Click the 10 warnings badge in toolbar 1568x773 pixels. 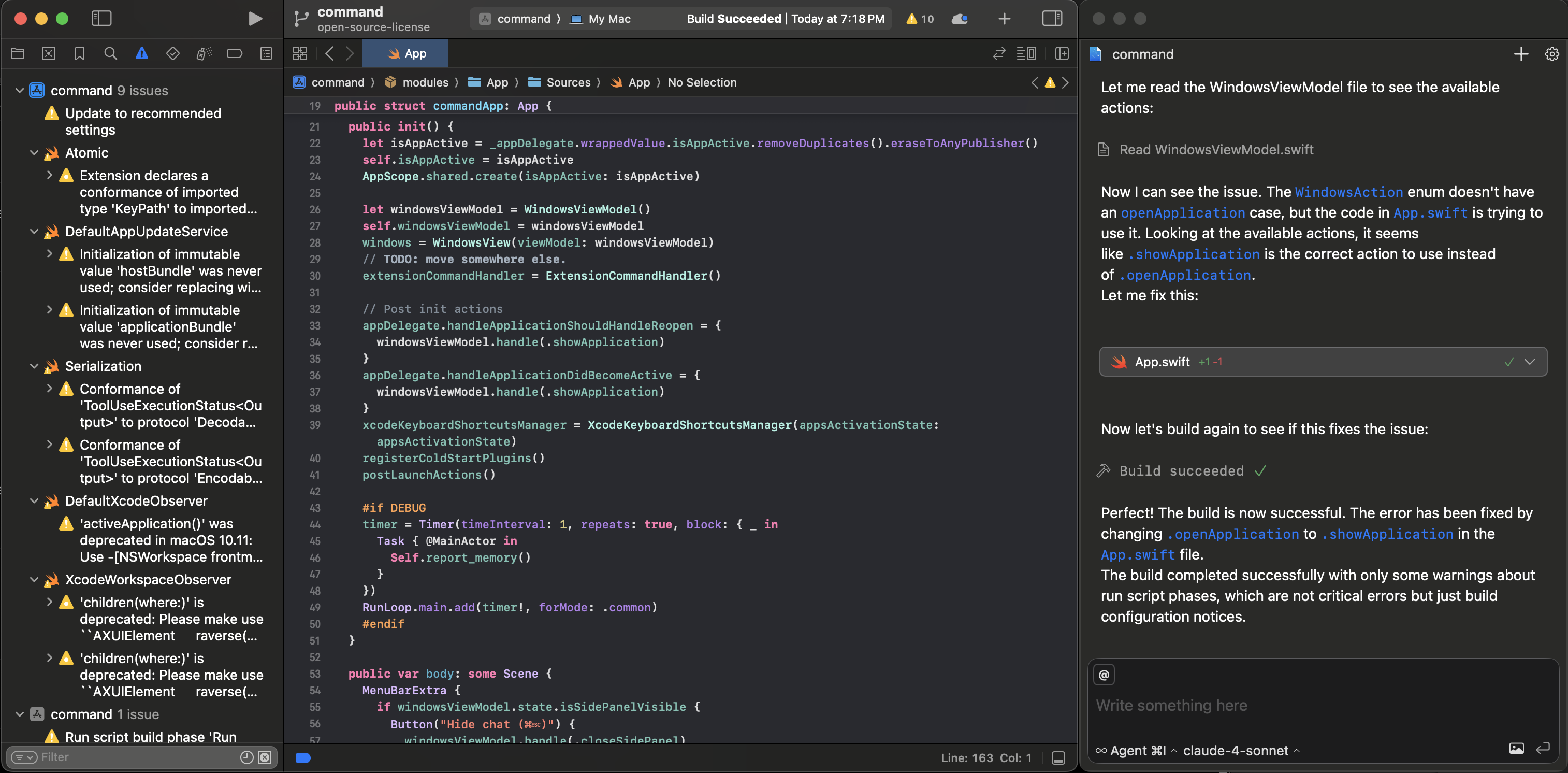(920, 19)
